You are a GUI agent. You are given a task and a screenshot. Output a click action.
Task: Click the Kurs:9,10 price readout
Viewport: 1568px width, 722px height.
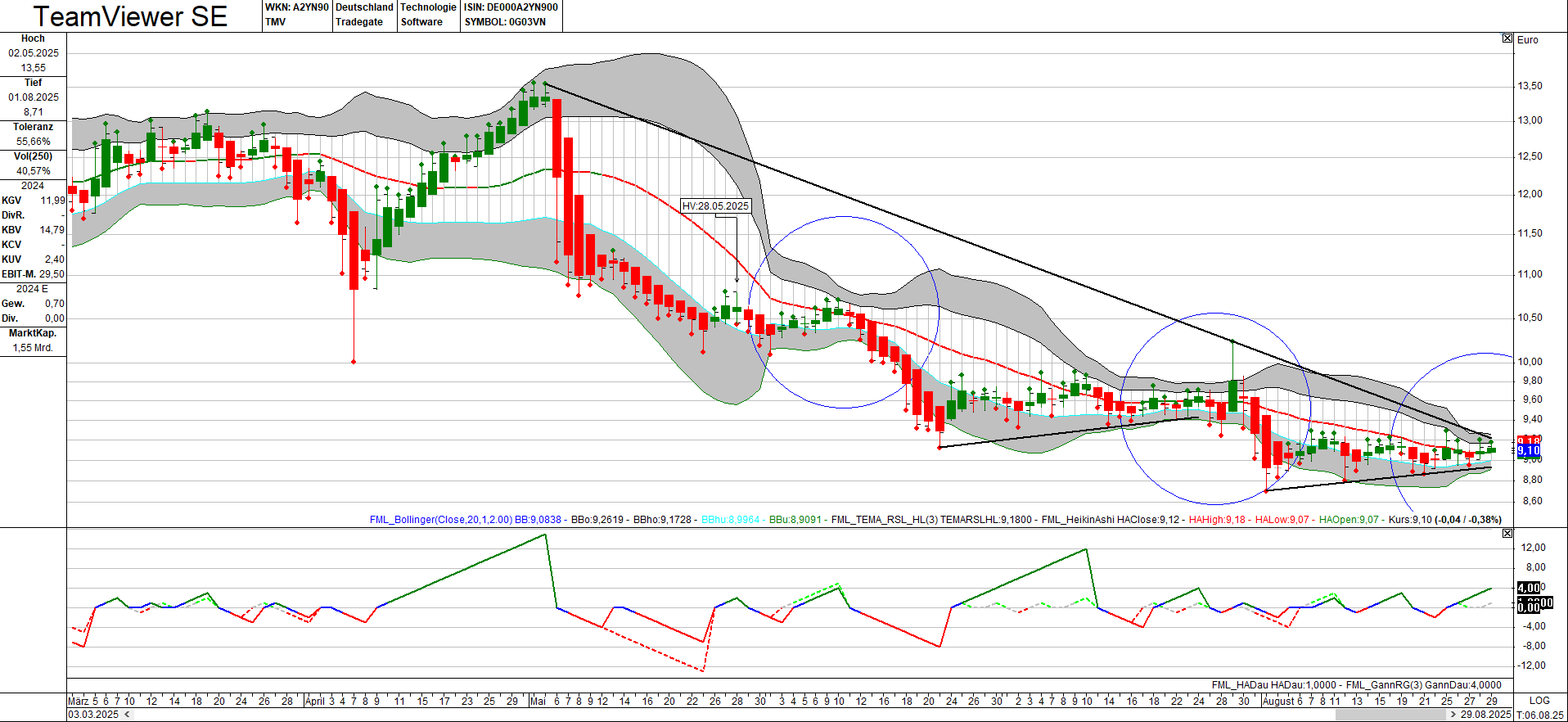point(1410,520)
